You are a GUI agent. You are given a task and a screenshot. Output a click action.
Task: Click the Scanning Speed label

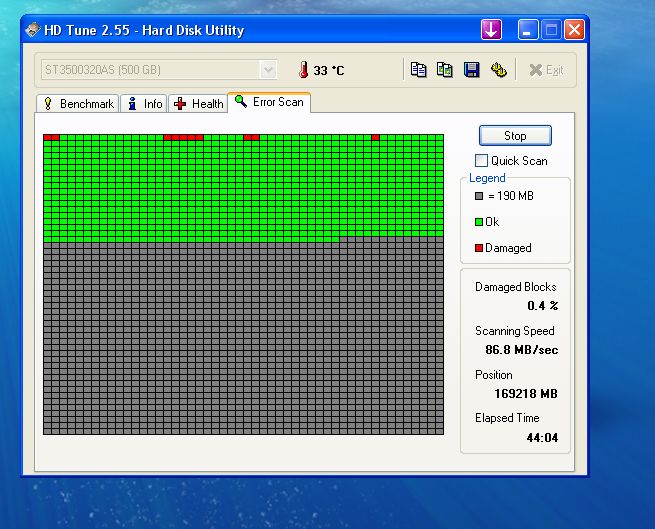515,331
